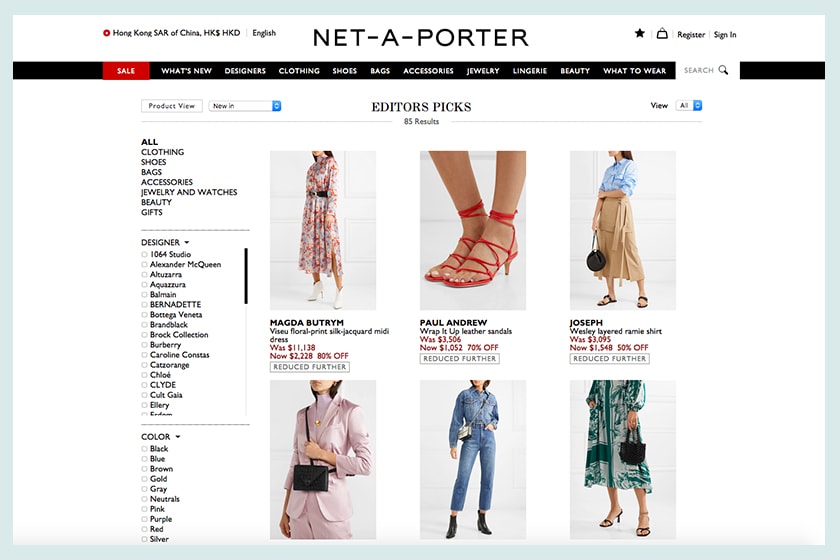
Task: Collapse the DESIGNER filter section
Action: pyautogui.click(x=186, y=243)
